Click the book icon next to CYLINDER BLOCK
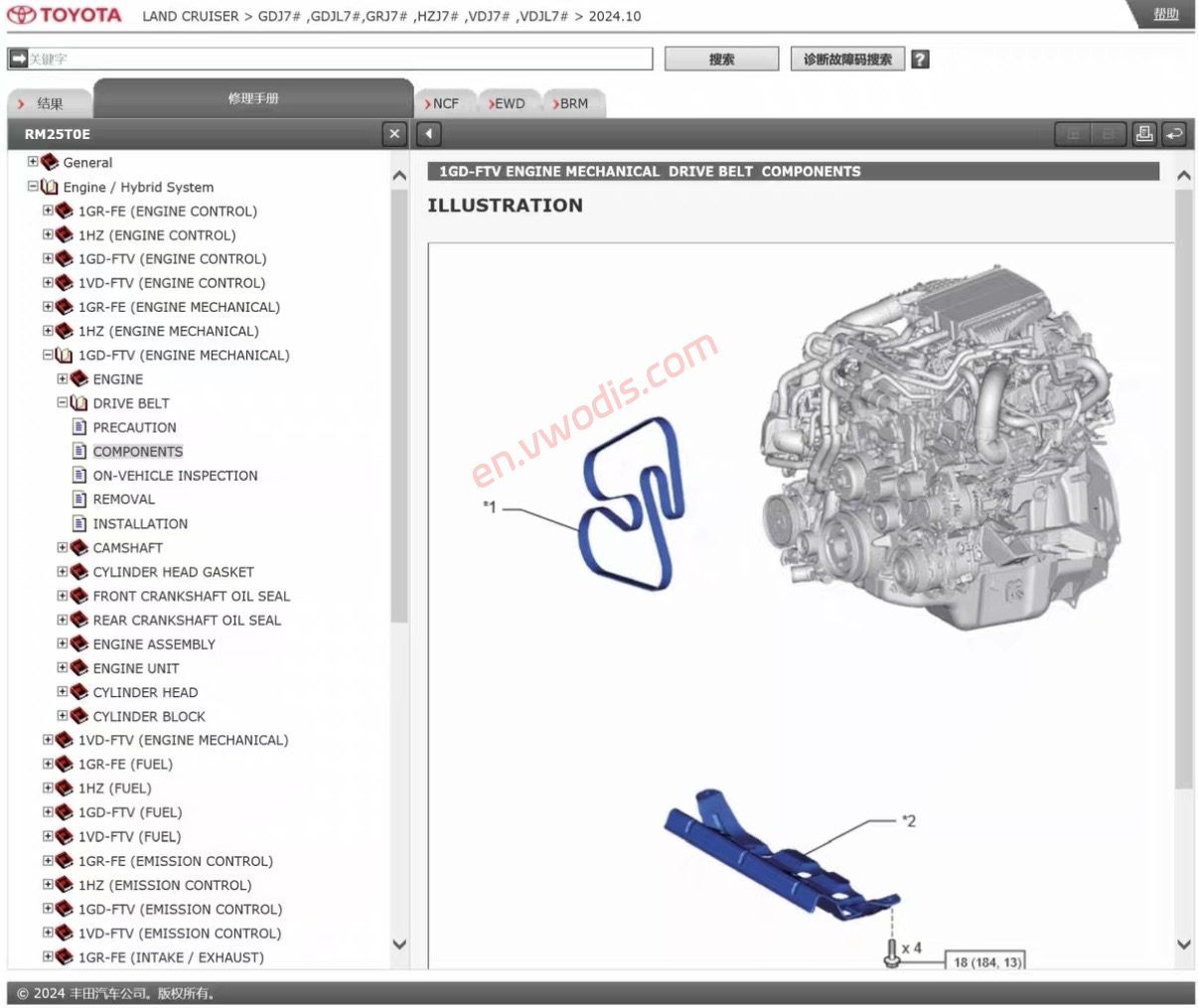 79,716
